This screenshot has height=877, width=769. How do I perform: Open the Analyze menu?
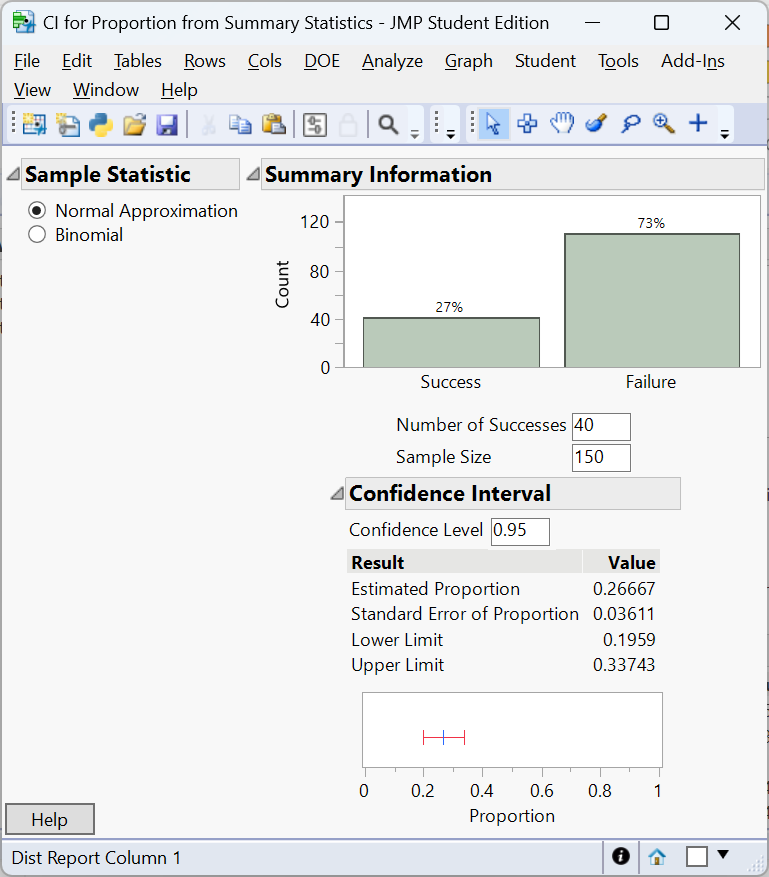(x=392, y=61)
